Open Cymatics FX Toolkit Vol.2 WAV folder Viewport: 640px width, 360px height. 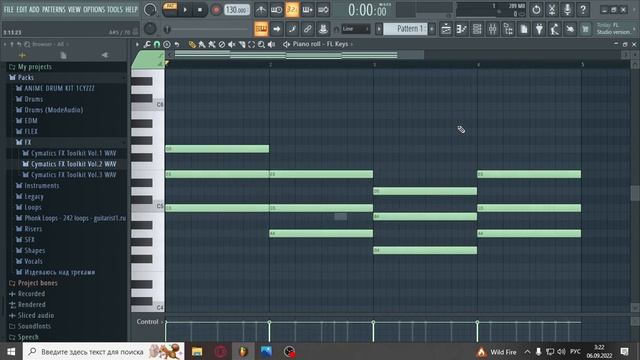pos(73,164)
